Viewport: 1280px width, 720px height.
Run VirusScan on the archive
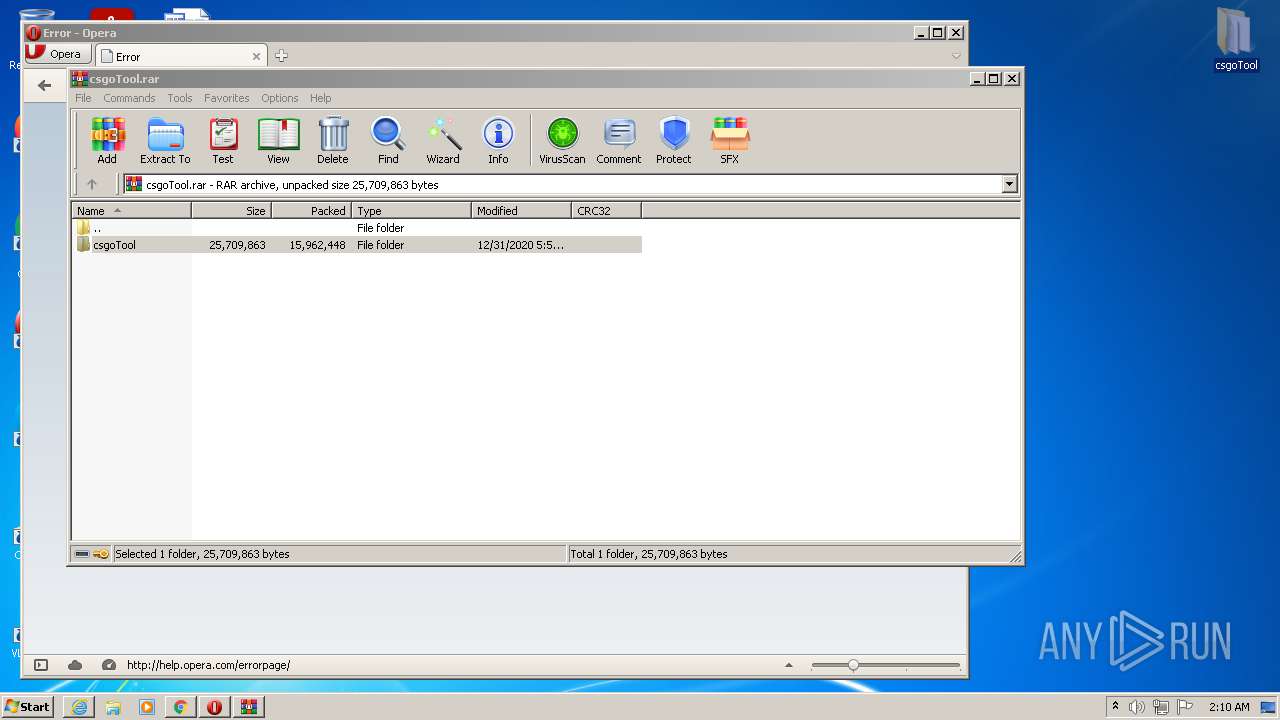[562, 140]
